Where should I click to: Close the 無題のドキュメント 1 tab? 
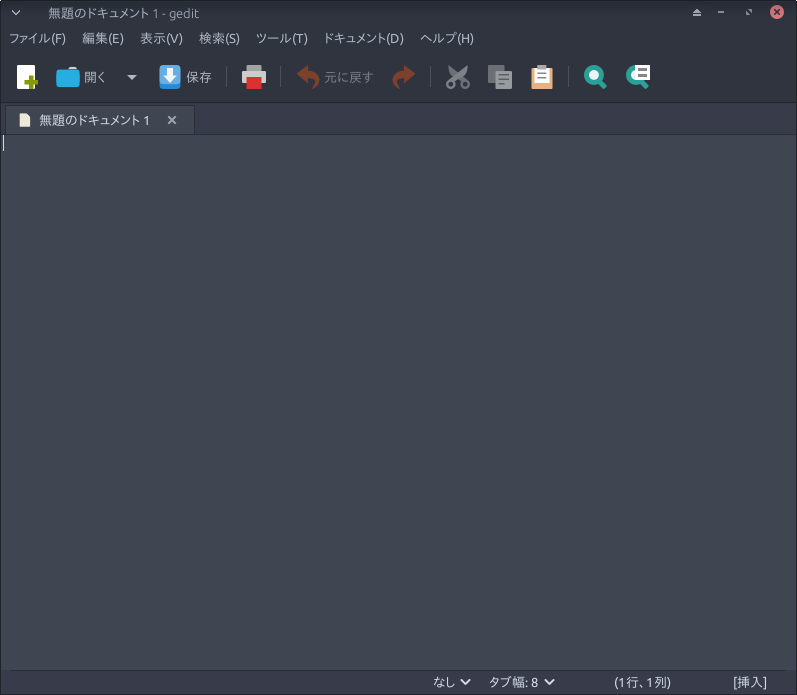coord(172,120)
